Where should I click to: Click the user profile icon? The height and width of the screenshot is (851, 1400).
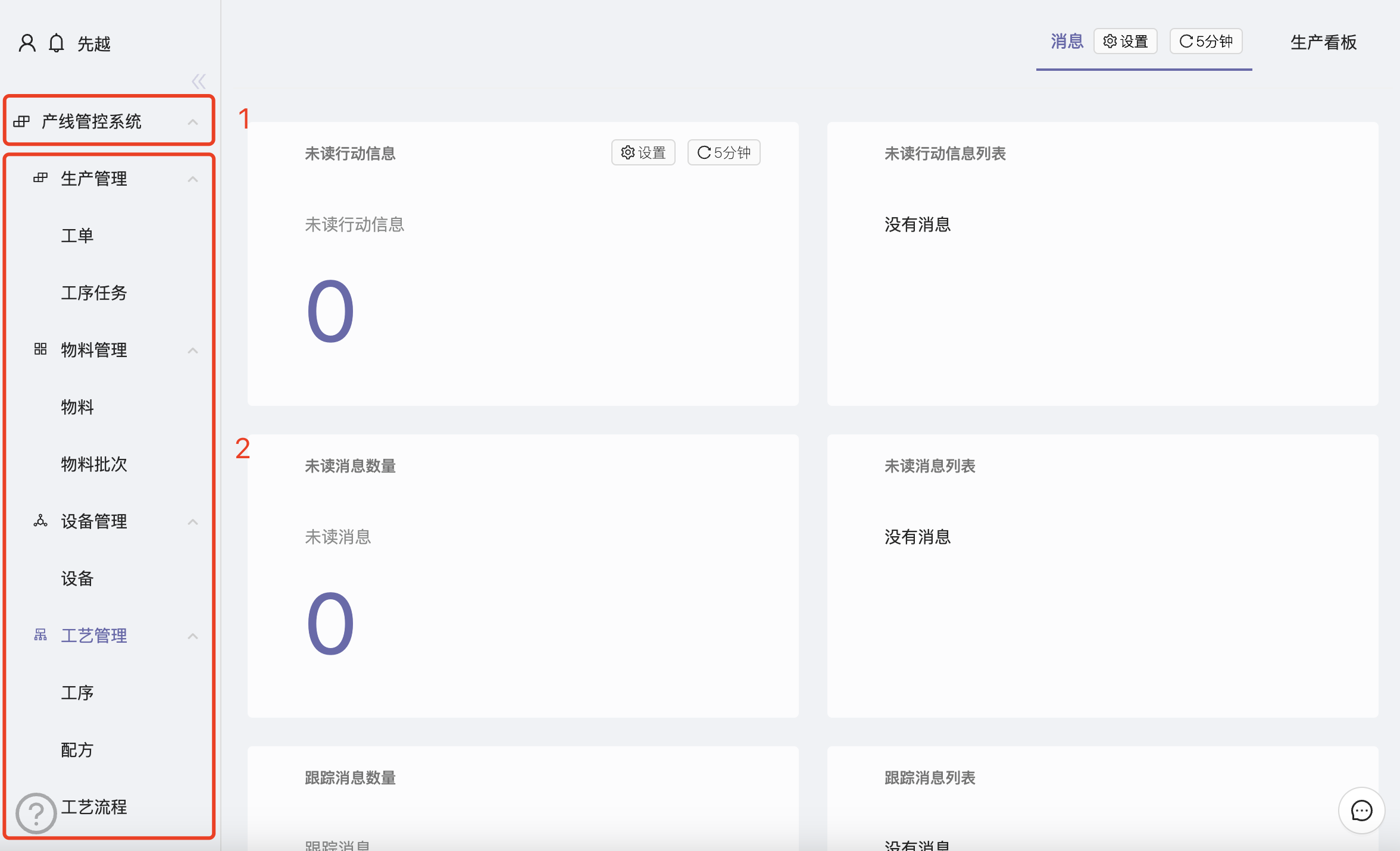click(27, 43)
